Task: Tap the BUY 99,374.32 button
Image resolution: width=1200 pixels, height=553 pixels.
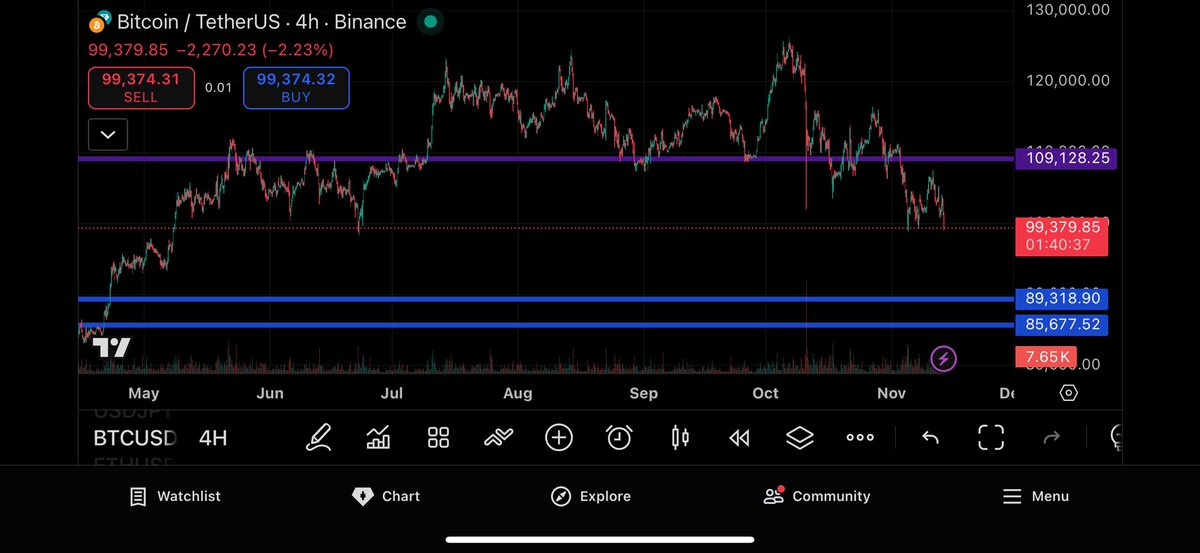Action: click(x=296, y=88)
